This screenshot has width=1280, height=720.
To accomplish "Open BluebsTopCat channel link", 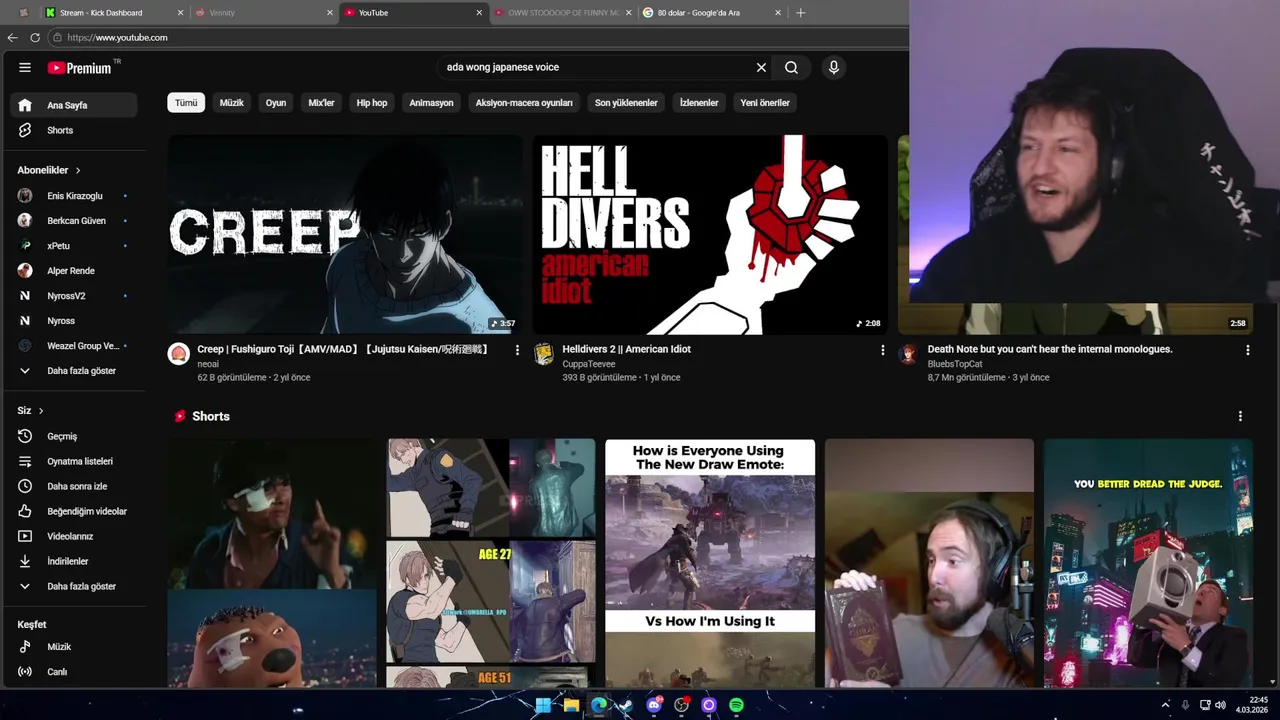I will (955, 364).
